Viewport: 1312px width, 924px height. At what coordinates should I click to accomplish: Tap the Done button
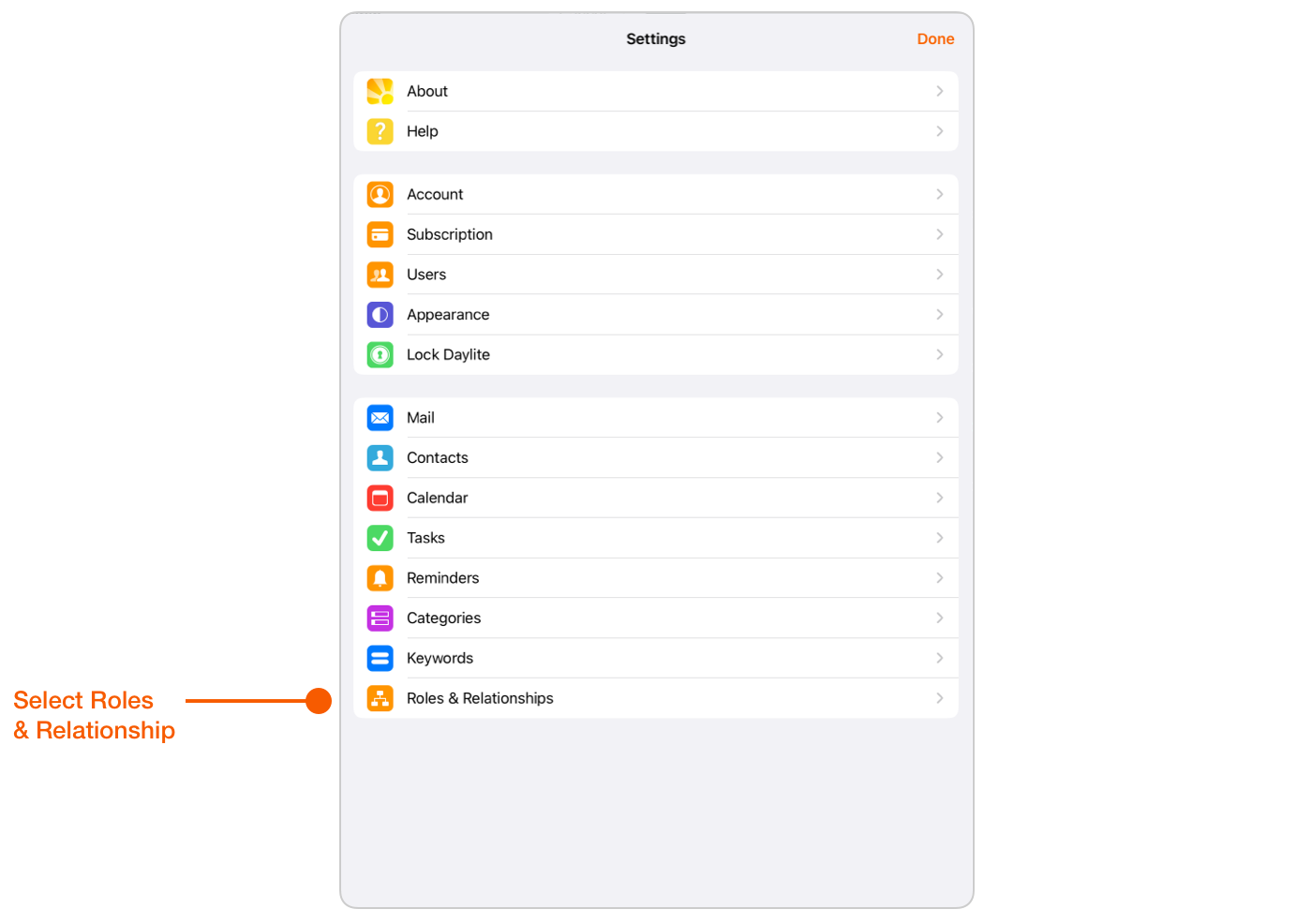(935, 38)
